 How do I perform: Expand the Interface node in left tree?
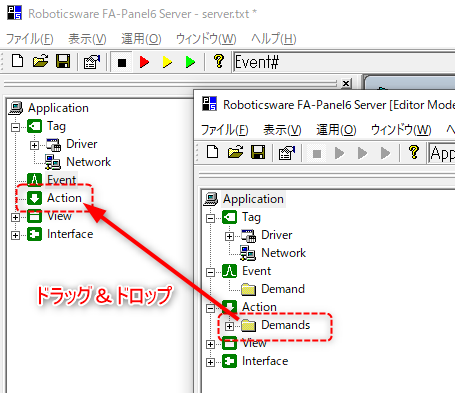tap(15, 235)
